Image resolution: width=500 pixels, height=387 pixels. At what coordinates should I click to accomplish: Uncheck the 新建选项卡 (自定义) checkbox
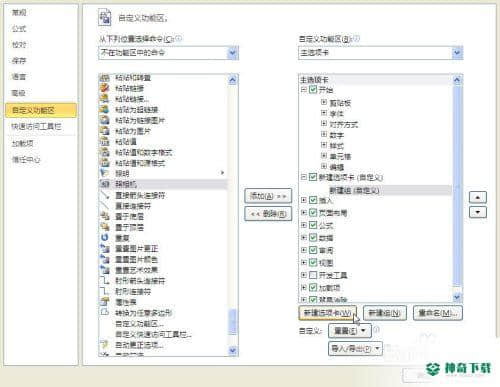coord(313,177)
